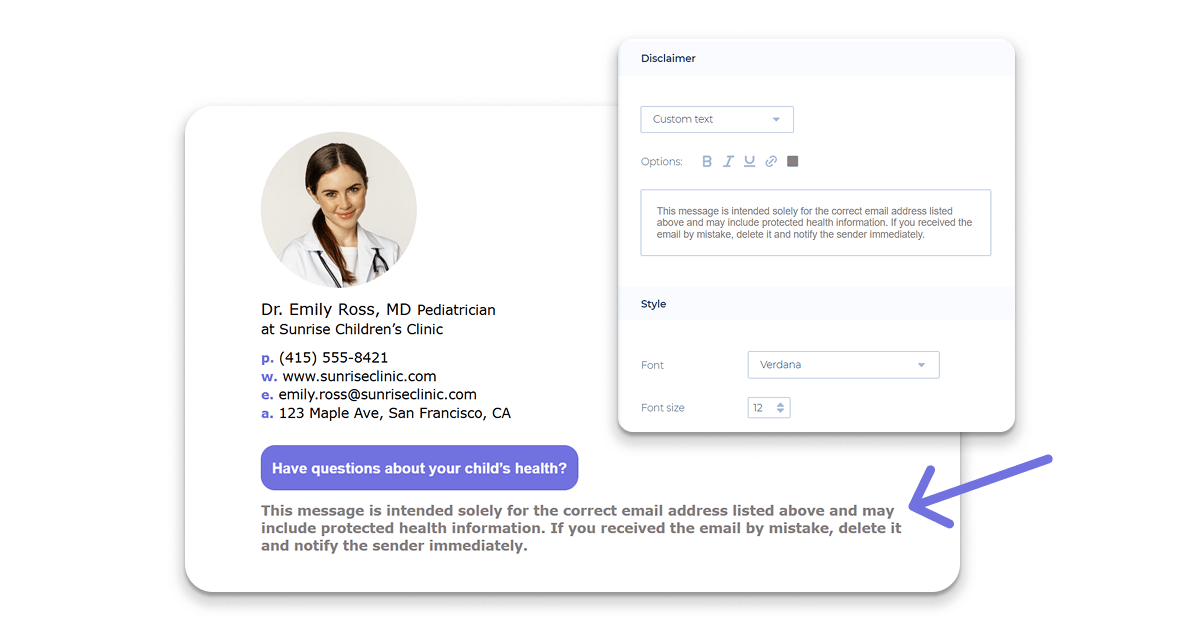The height and width of the screenshot is (632, 1200).
Task: Click the signature disclaimer paragraph below the button
Action: click(581, 528)
